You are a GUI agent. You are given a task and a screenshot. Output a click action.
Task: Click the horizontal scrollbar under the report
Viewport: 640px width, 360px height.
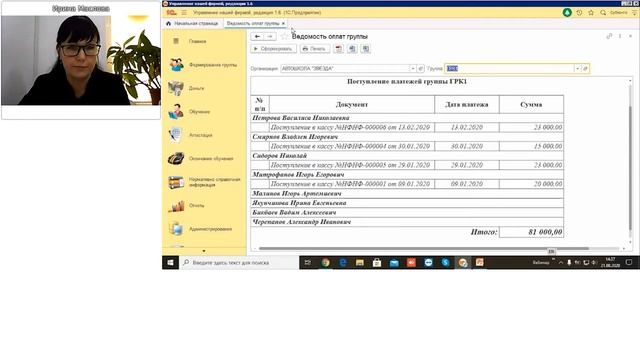click(424, 249)
